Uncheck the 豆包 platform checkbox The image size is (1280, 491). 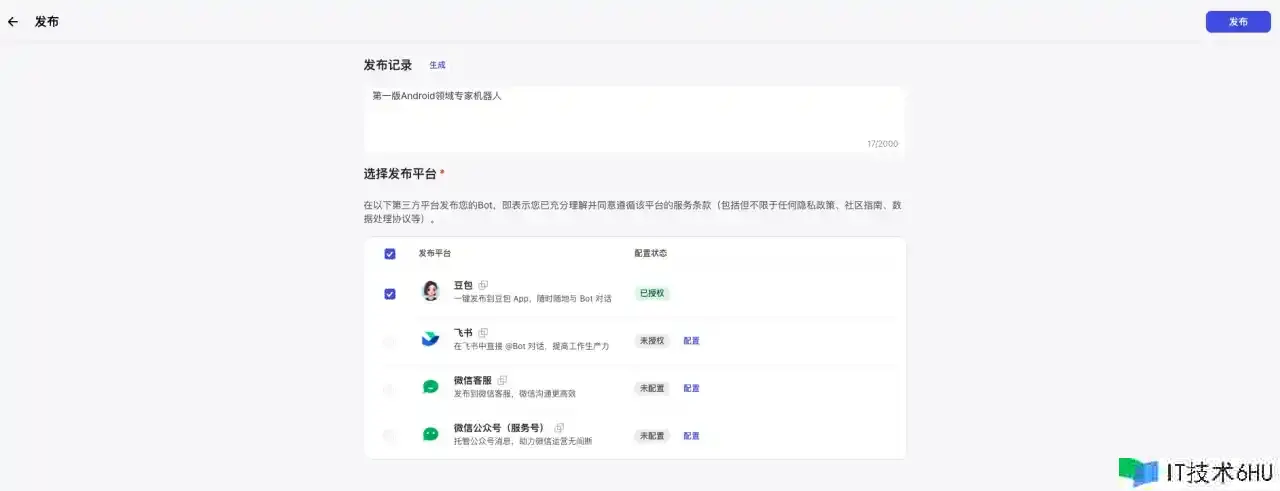[390, 294]
